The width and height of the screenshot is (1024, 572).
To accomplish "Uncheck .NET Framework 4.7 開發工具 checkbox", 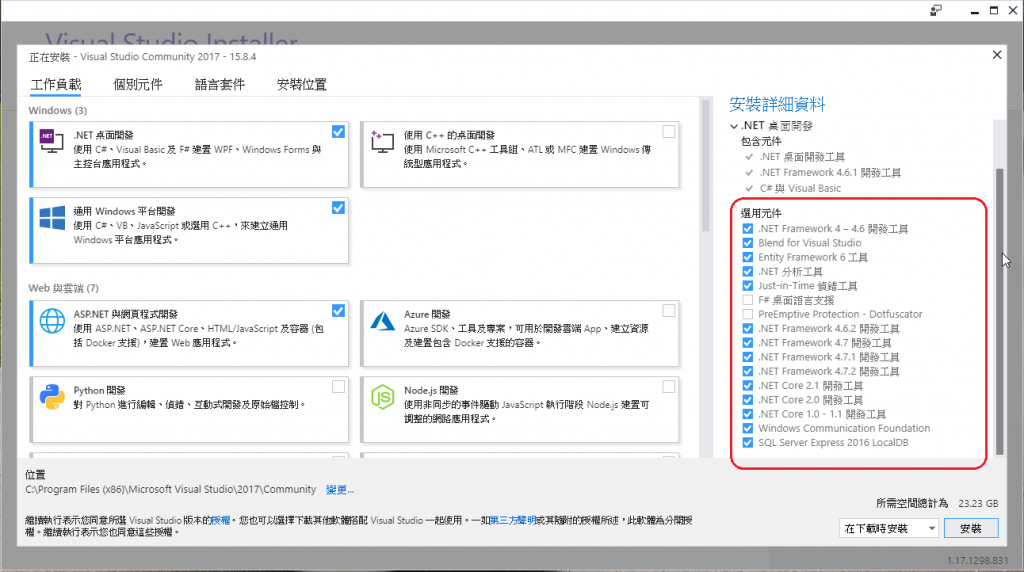I will tap(748, 343).
